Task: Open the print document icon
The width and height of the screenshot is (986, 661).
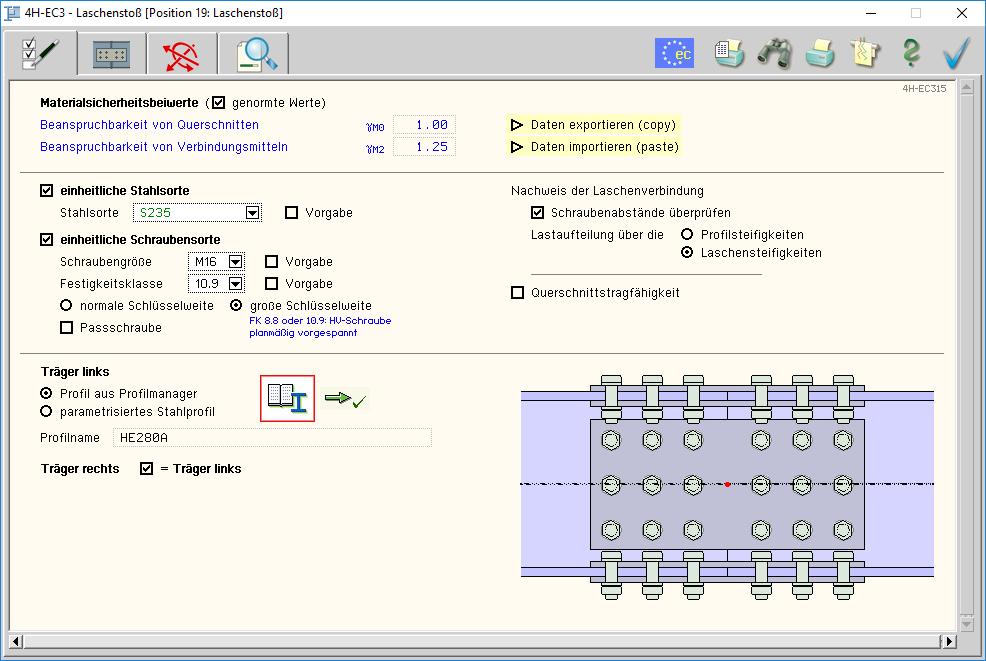Action: 729,53
